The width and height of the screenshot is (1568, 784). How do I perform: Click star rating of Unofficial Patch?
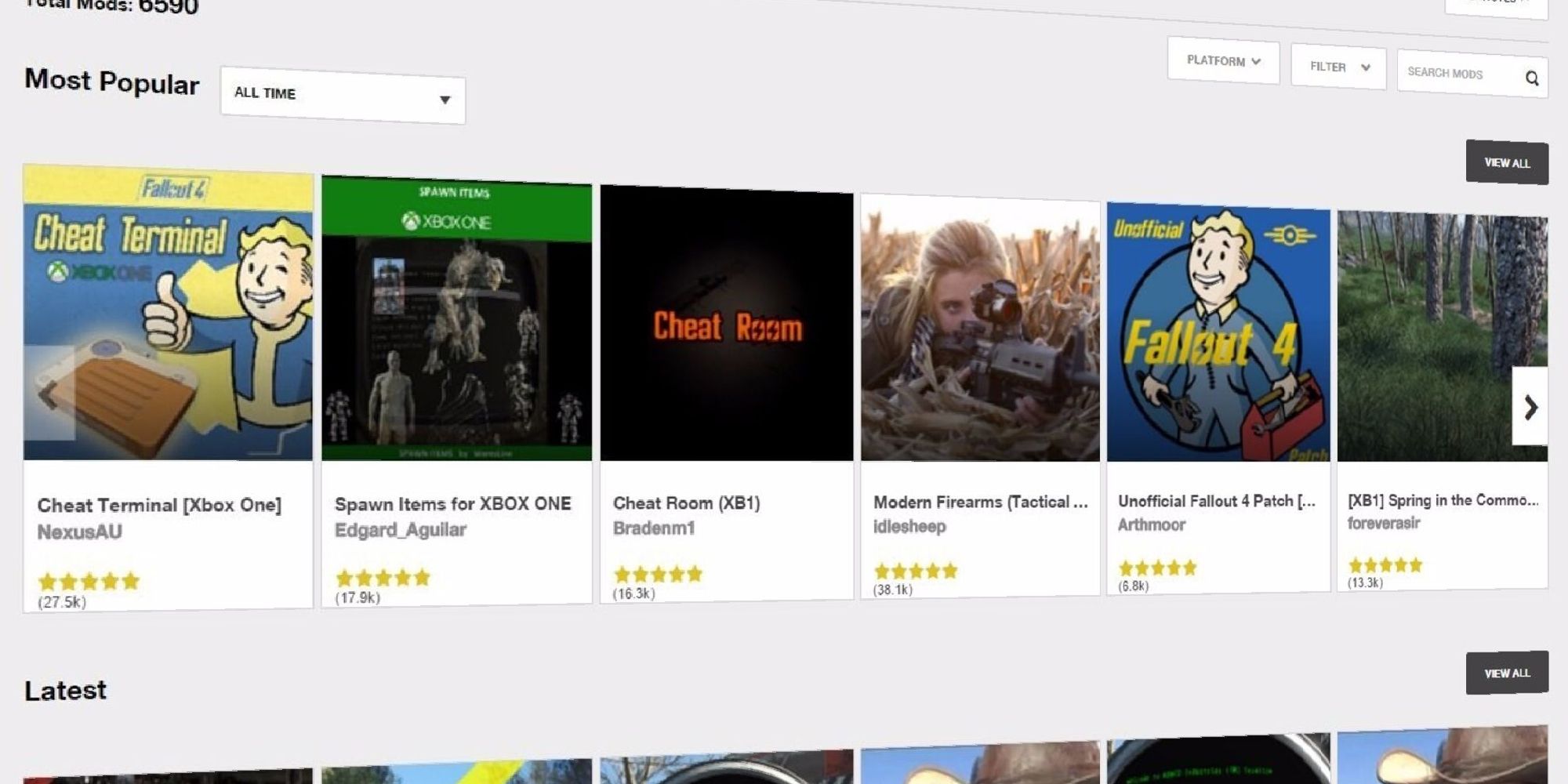(x=1158, y=568)
